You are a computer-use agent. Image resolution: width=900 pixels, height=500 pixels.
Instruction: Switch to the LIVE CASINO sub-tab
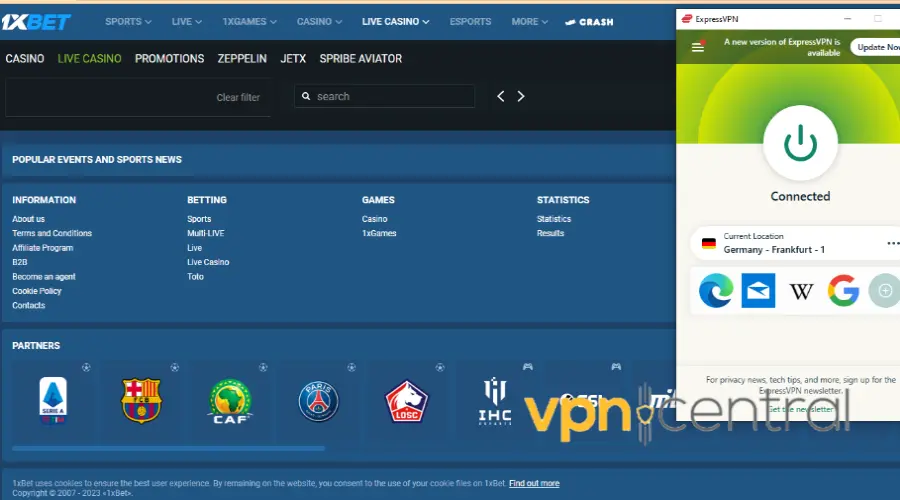[x=90, y=59]
